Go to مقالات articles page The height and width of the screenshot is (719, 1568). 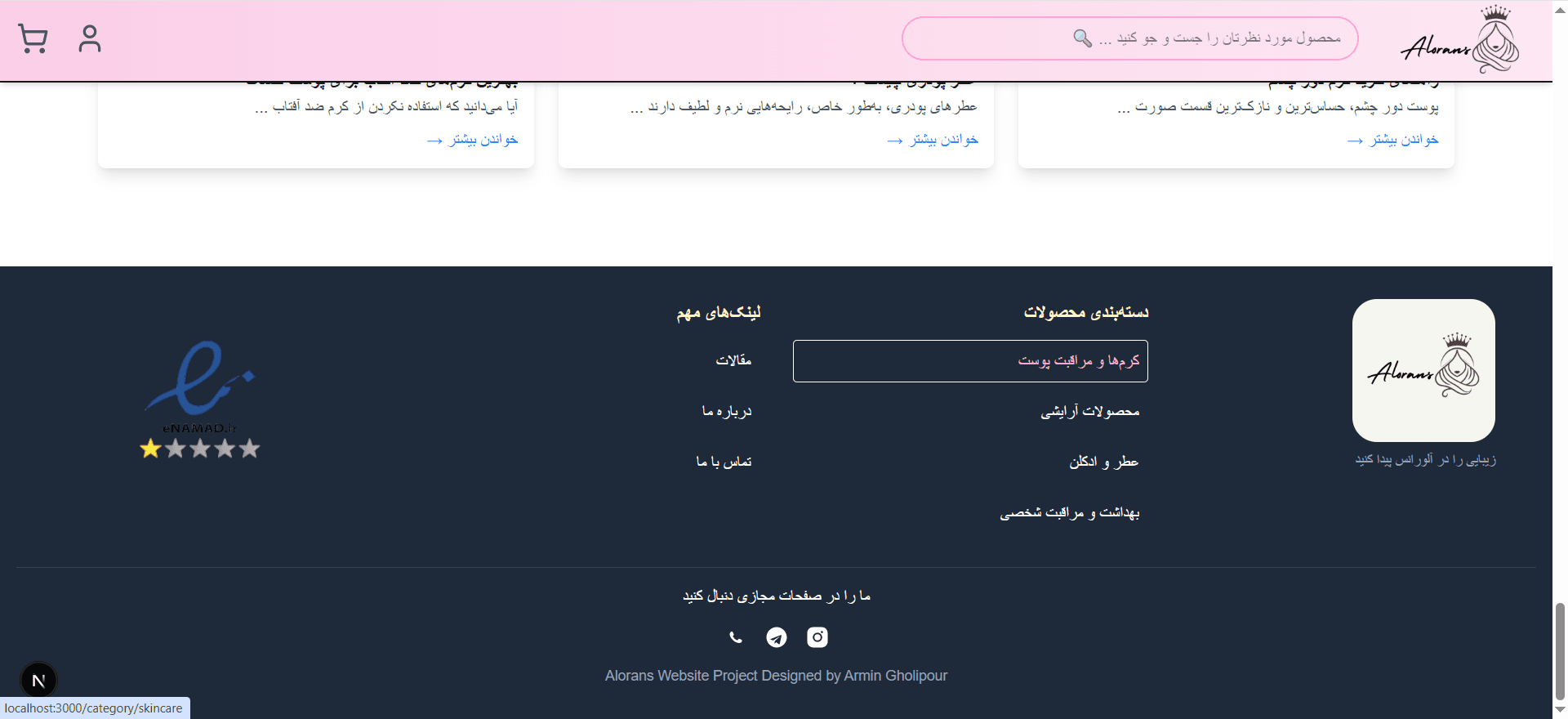[x=733, y=360]
